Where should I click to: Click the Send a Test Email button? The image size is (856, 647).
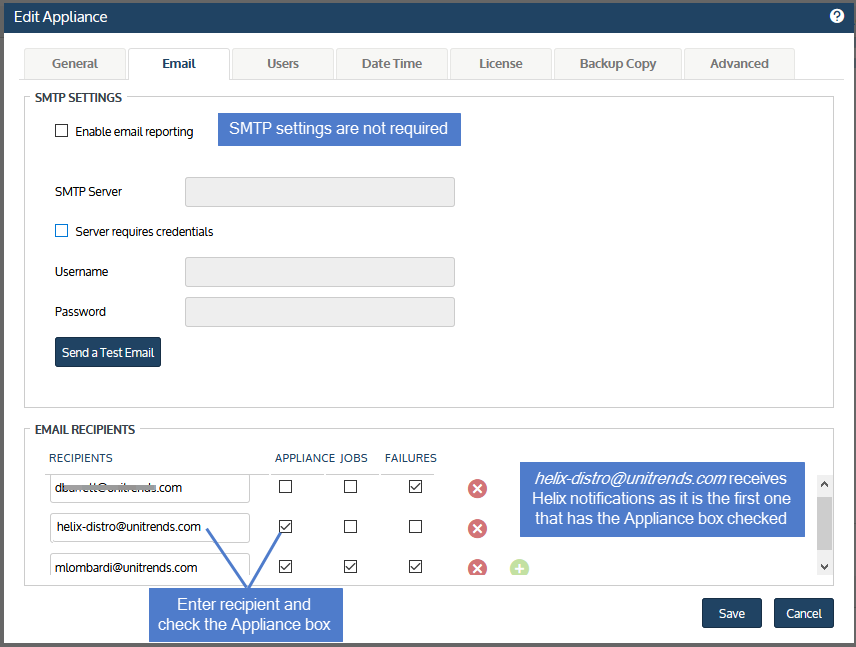click(x=108, y=353)
